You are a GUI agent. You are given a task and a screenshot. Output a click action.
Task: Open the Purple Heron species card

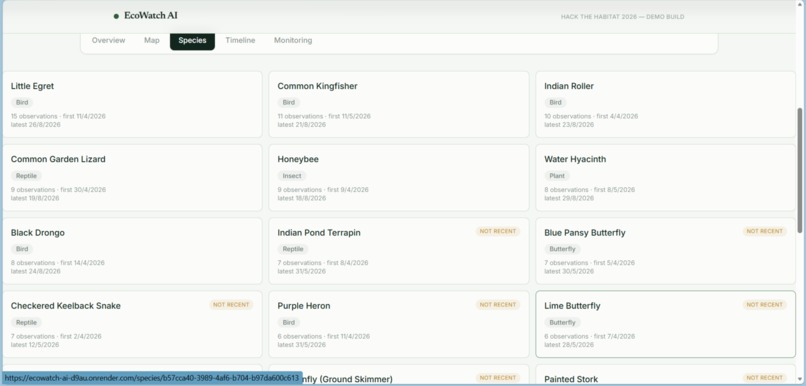pyautogui.click(x=399, y=324)
